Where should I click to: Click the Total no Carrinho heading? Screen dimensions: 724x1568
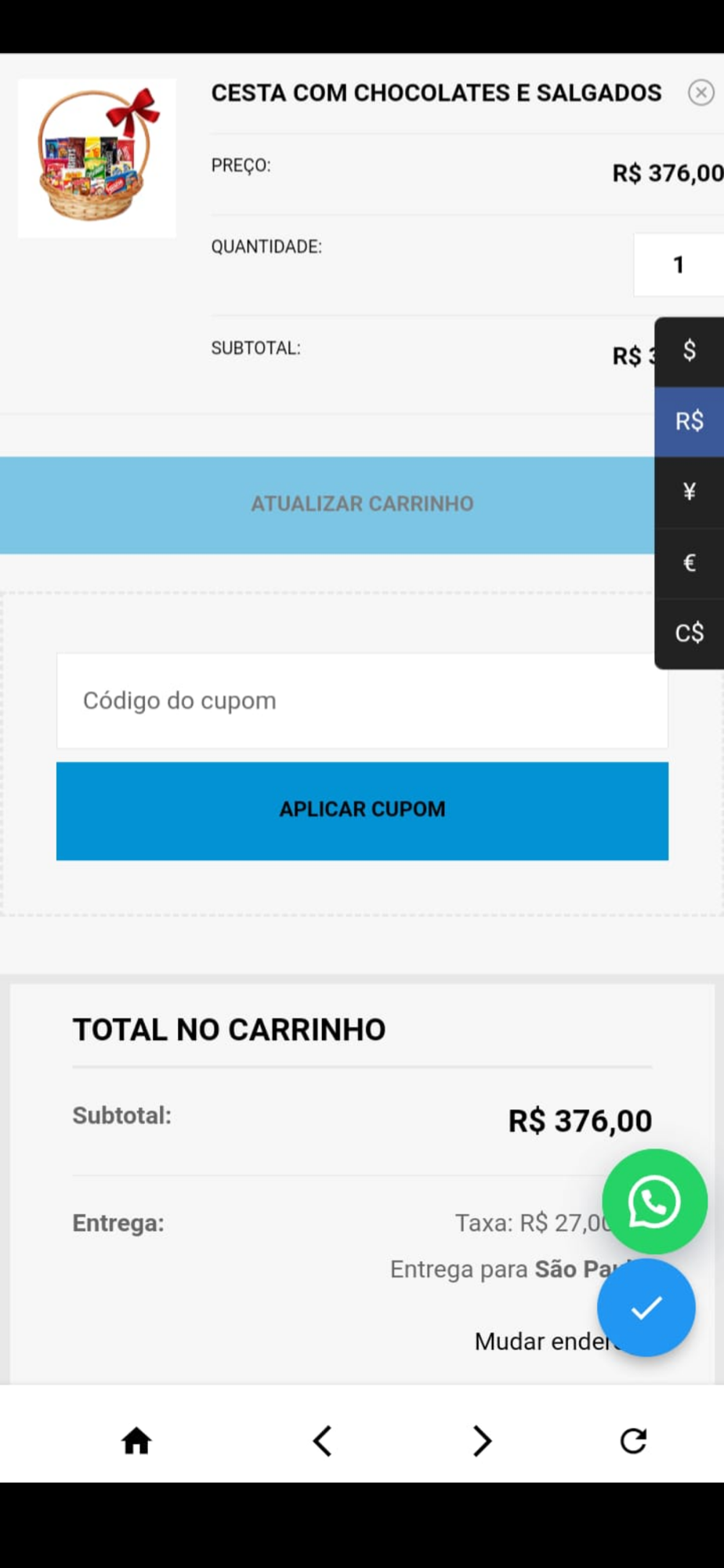pyautogui.click(x=229, y=1029)
